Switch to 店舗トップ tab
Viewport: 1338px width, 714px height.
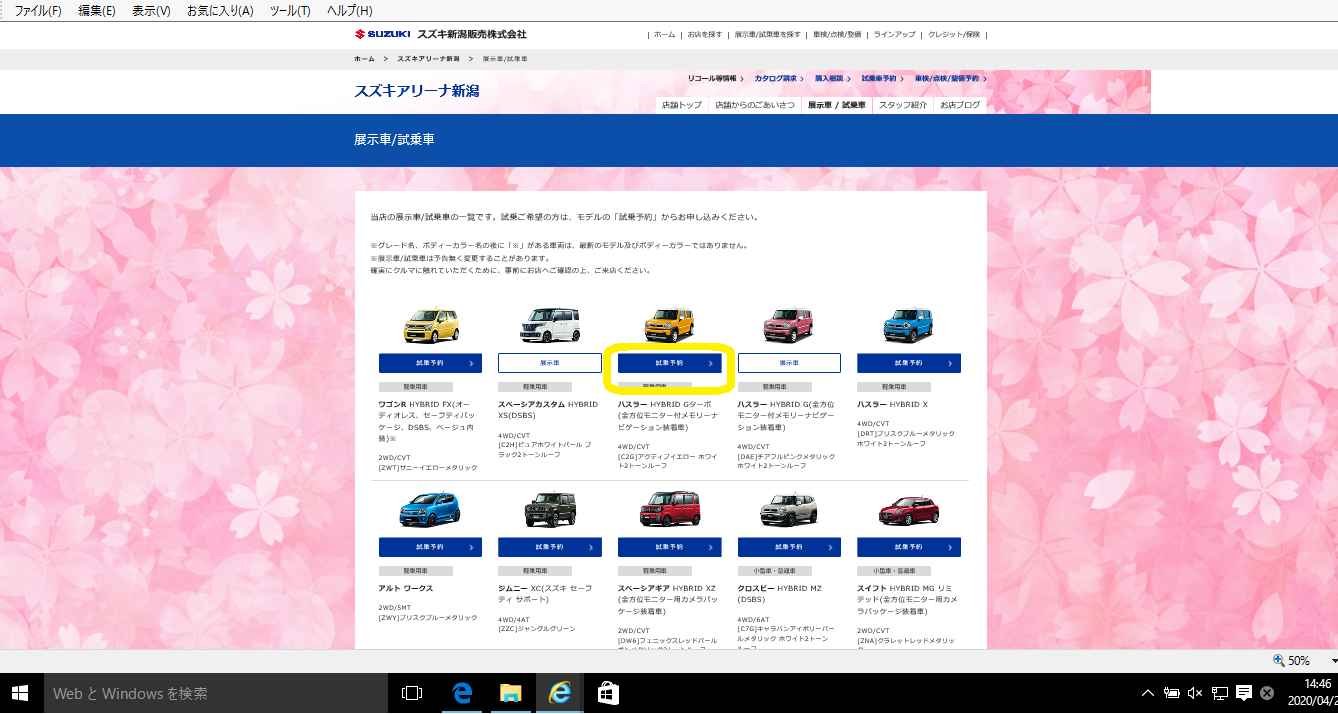[x=682, y=105]
